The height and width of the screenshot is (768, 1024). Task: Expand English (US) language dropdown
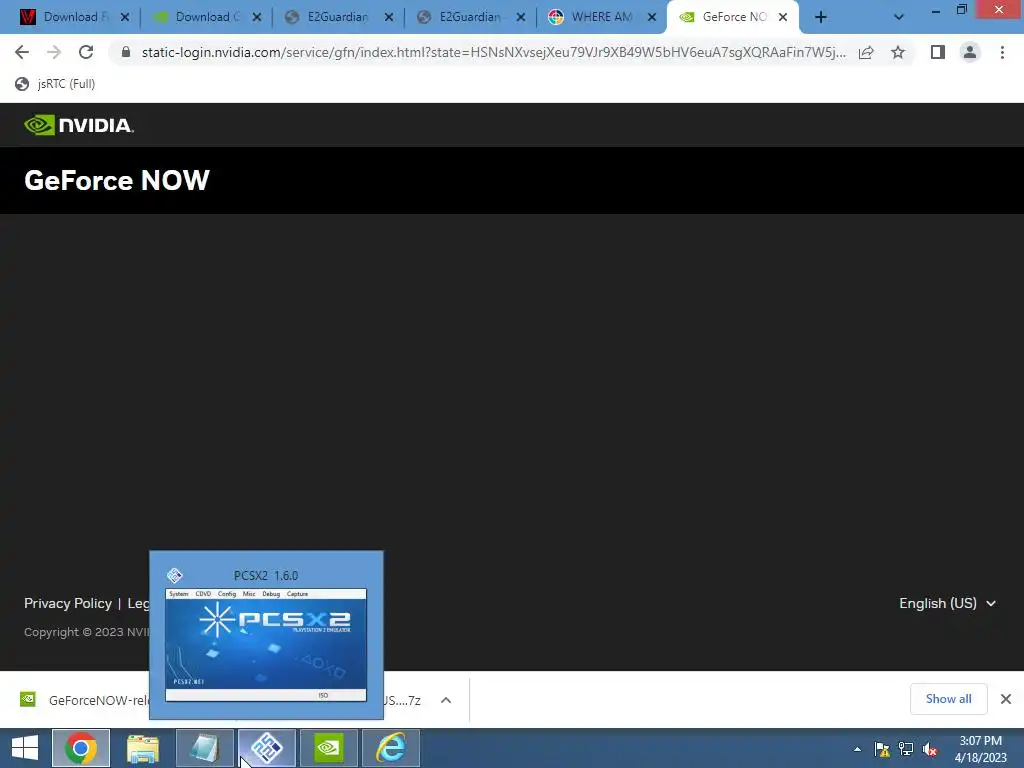click(x=947, y=603)
